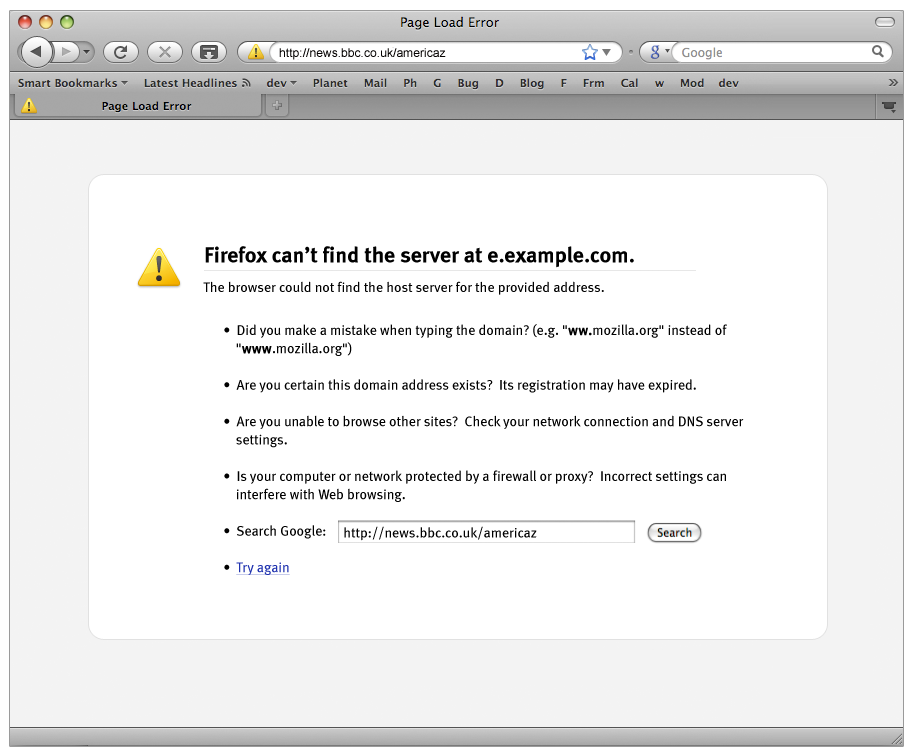
Task: Open the single-letter G bookmark
Action: [437, 83]
